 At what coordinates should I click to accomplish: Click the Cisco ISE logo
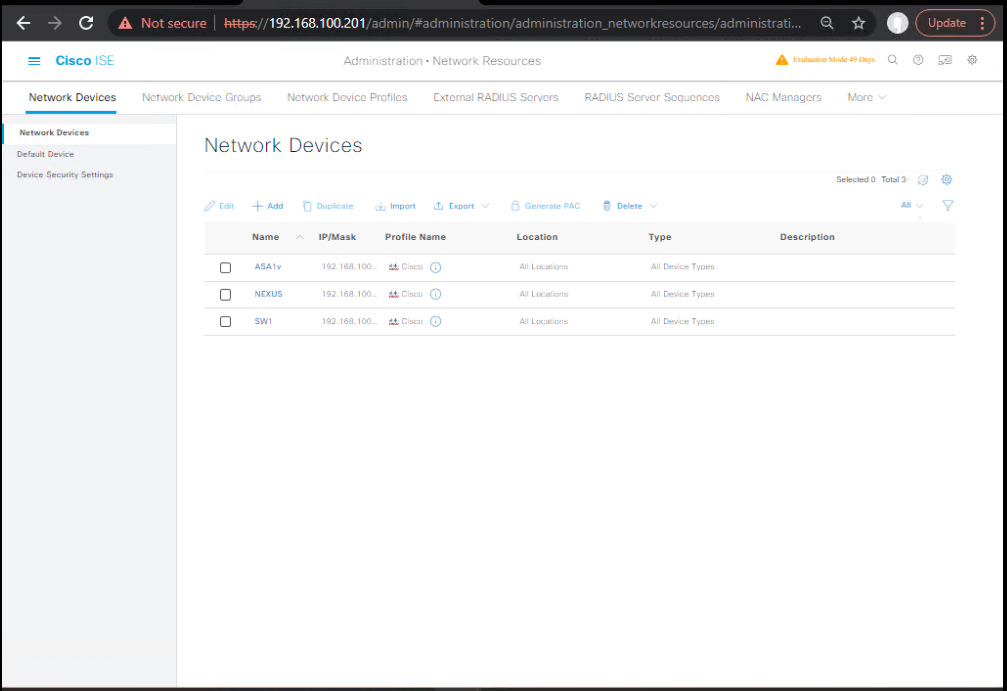(x=85, y=61)
